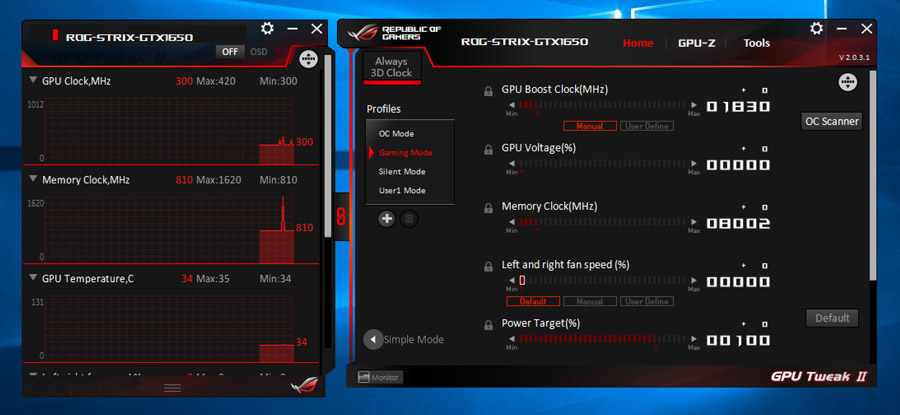900x415 pixels.
Task: Toggle OSD in monitor window
Action: pos(259,52)
